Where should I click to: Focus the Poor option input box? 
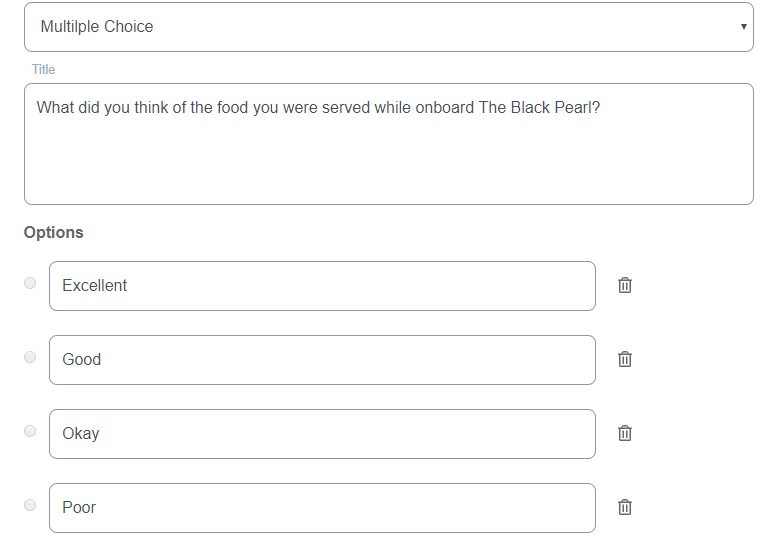click(x=322, y=508)
